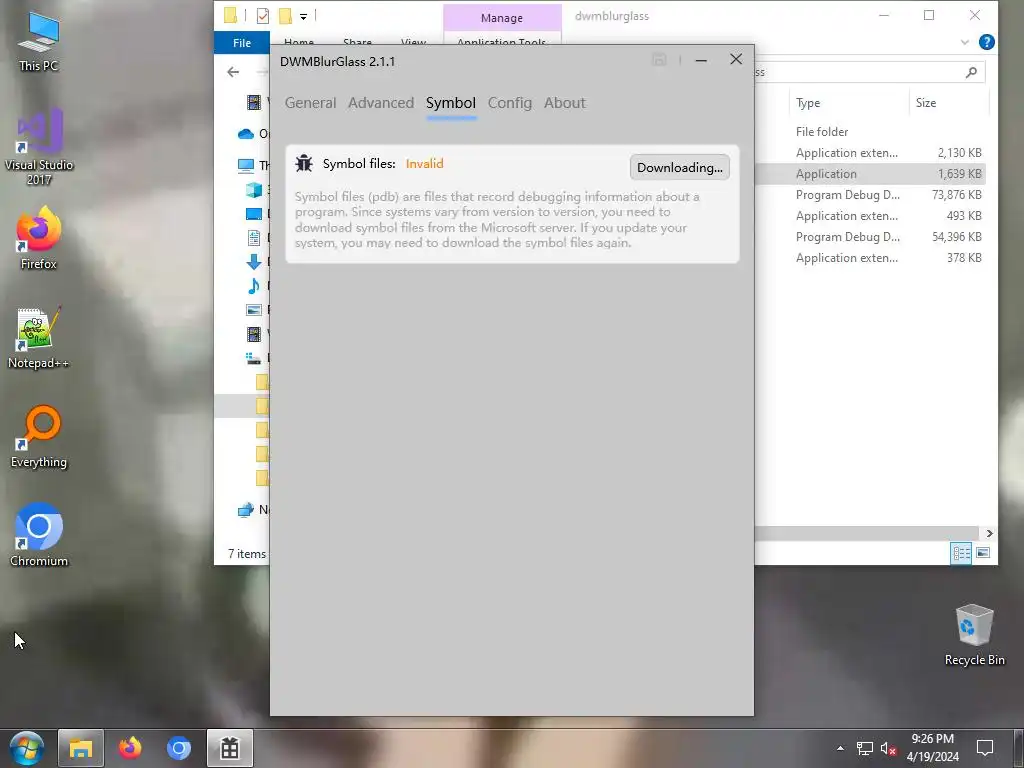Click the DWMBlurGlass taskbar button
This screenshot has width=1024, height=768.
point(230,748)
